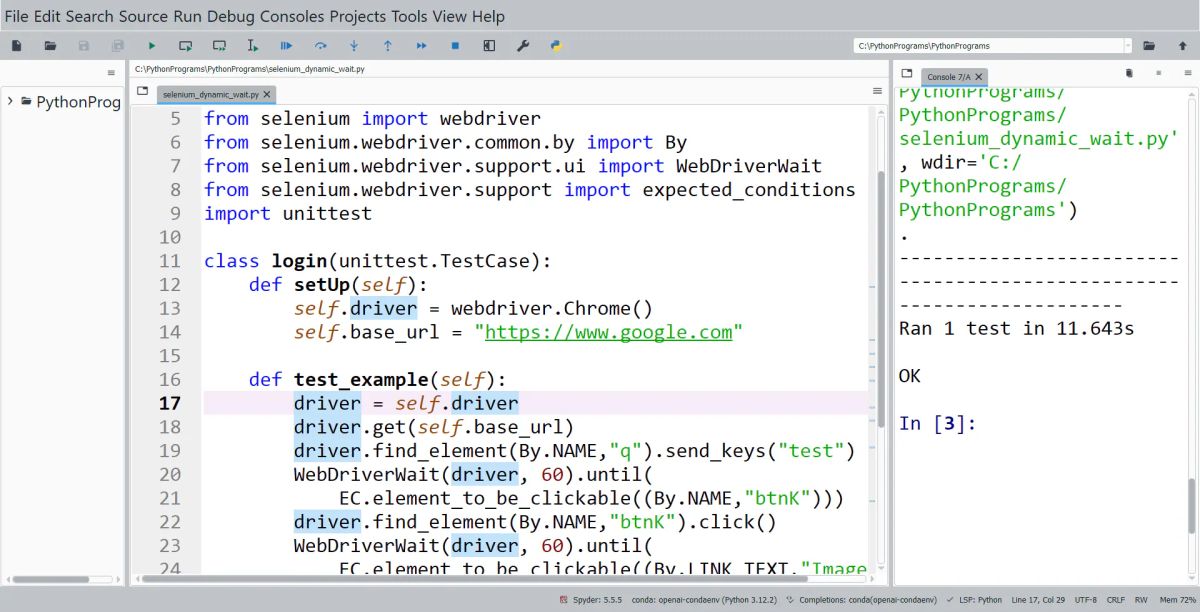1200x612 pixels.
Task: Step over current line debug icon
Action: point(320,46)
